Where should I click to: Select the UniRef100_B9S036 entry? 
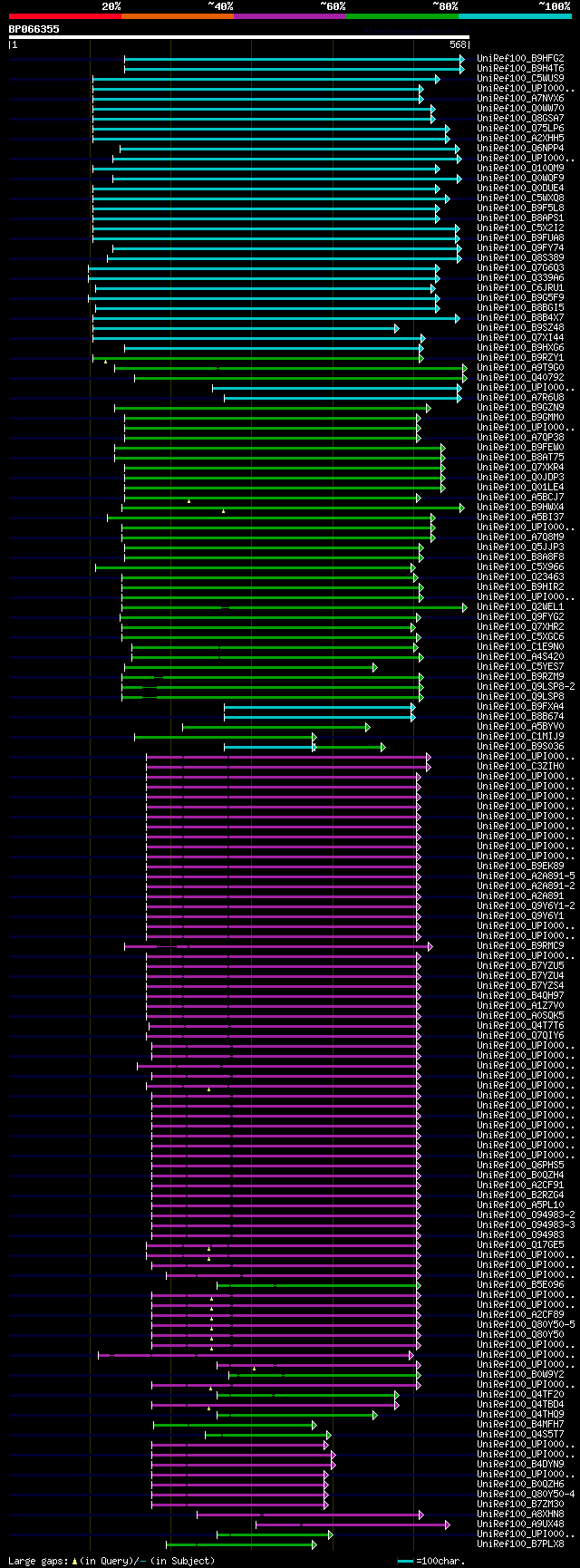520,746
